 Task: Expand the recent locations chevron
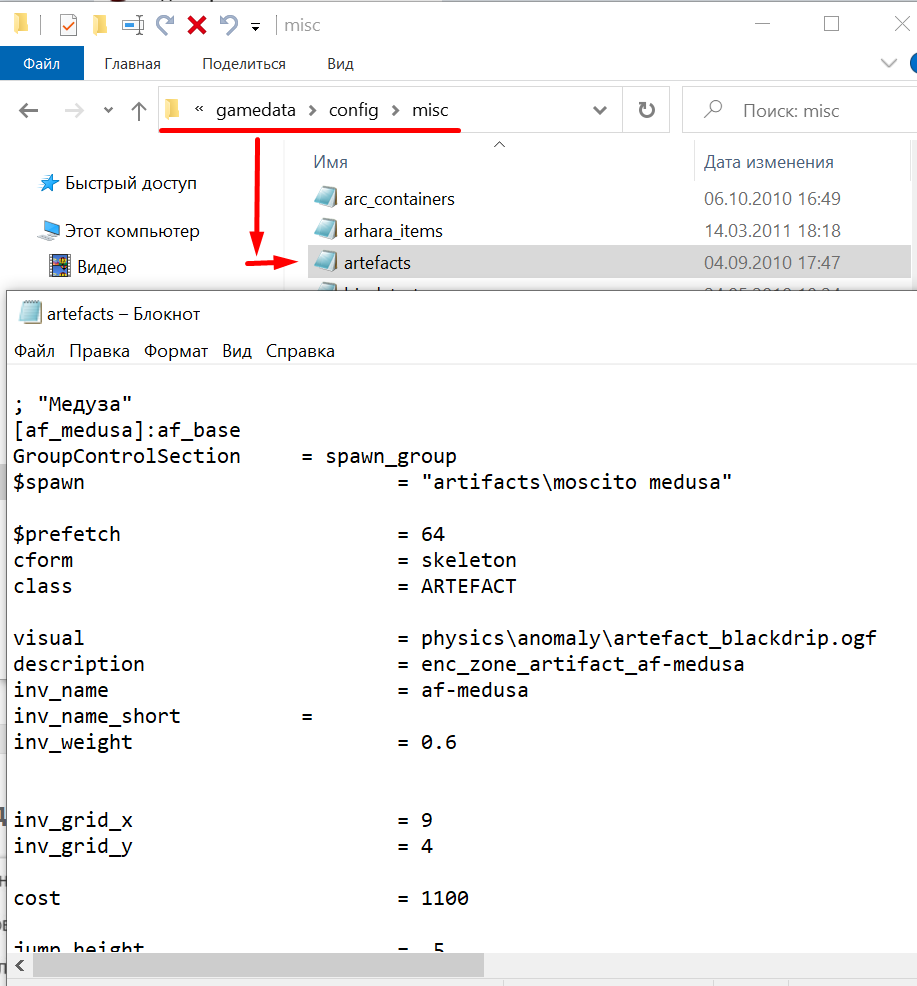coord(108,112)
